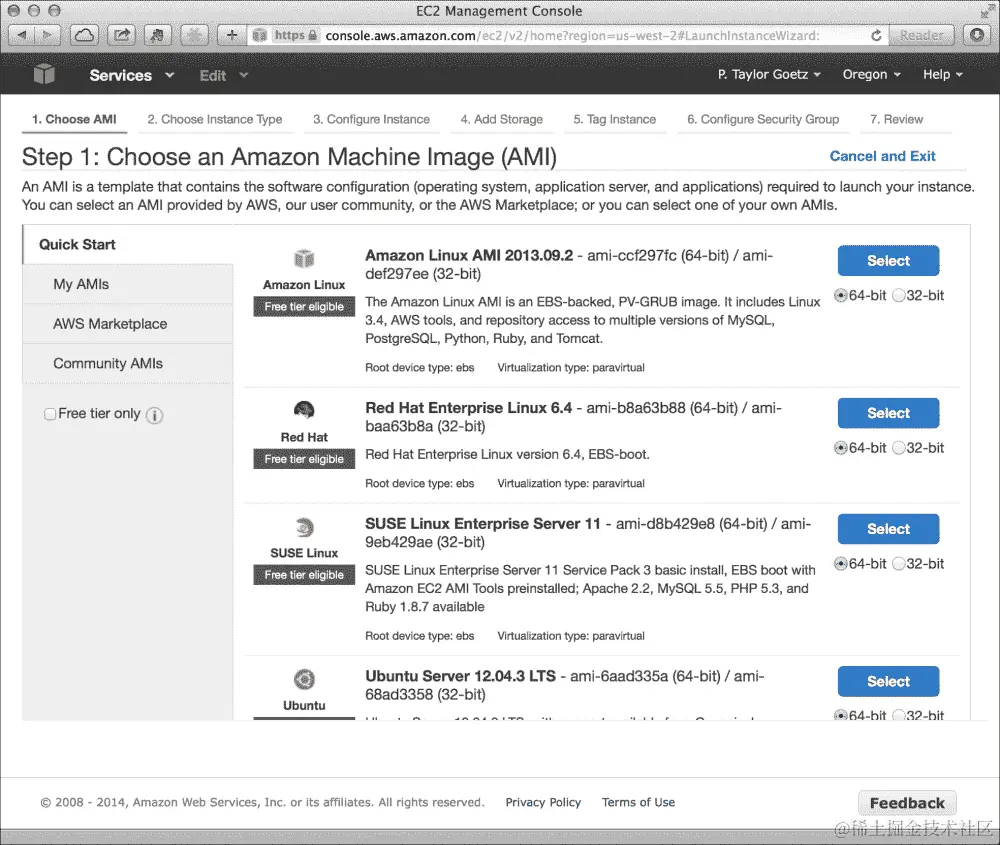This screenshot has height=845, width=1000.
Task: Open the Help dropdown menu
Action: 943,74
